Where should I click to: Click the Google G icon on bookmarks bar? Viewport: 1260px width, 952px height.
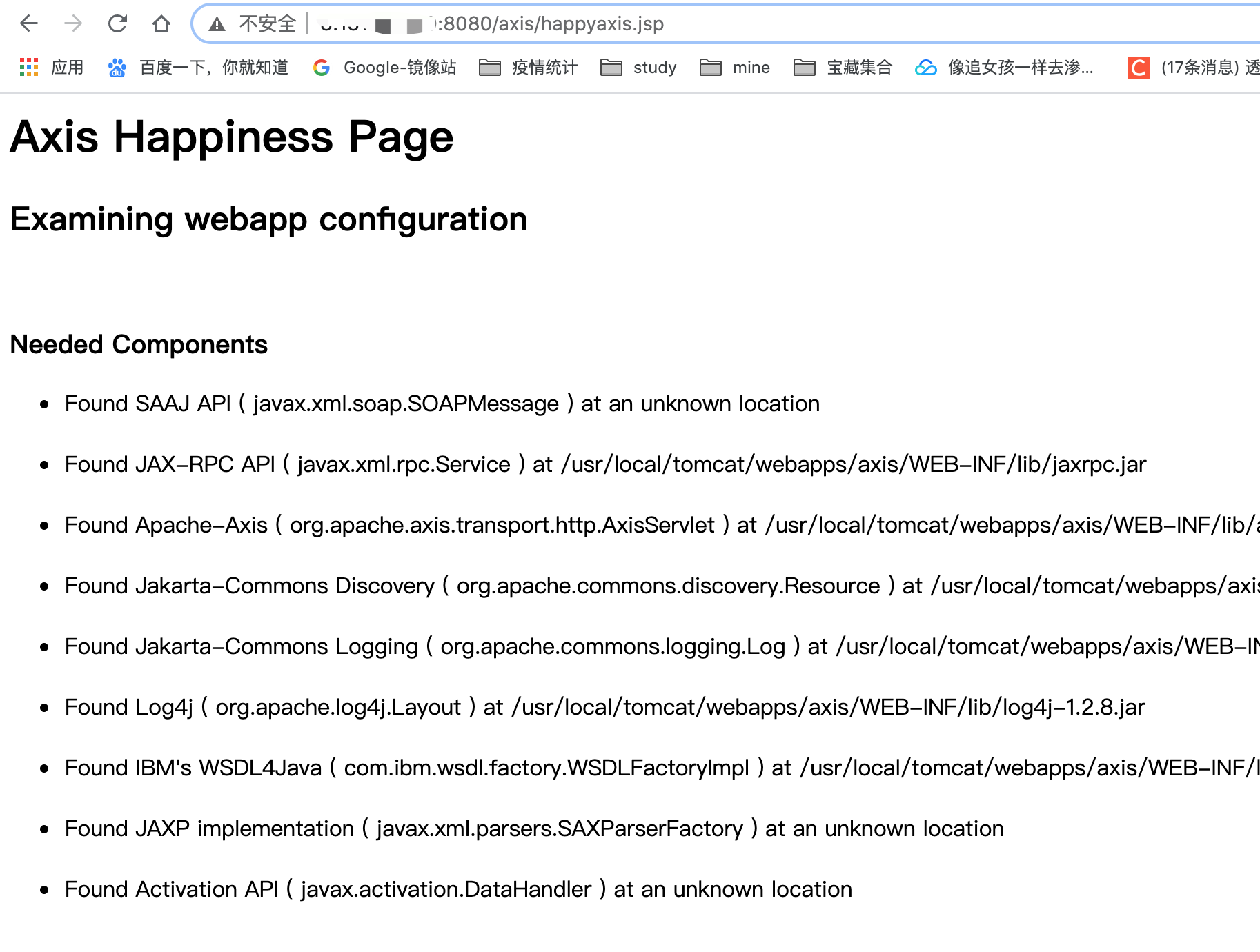[322, 67]
